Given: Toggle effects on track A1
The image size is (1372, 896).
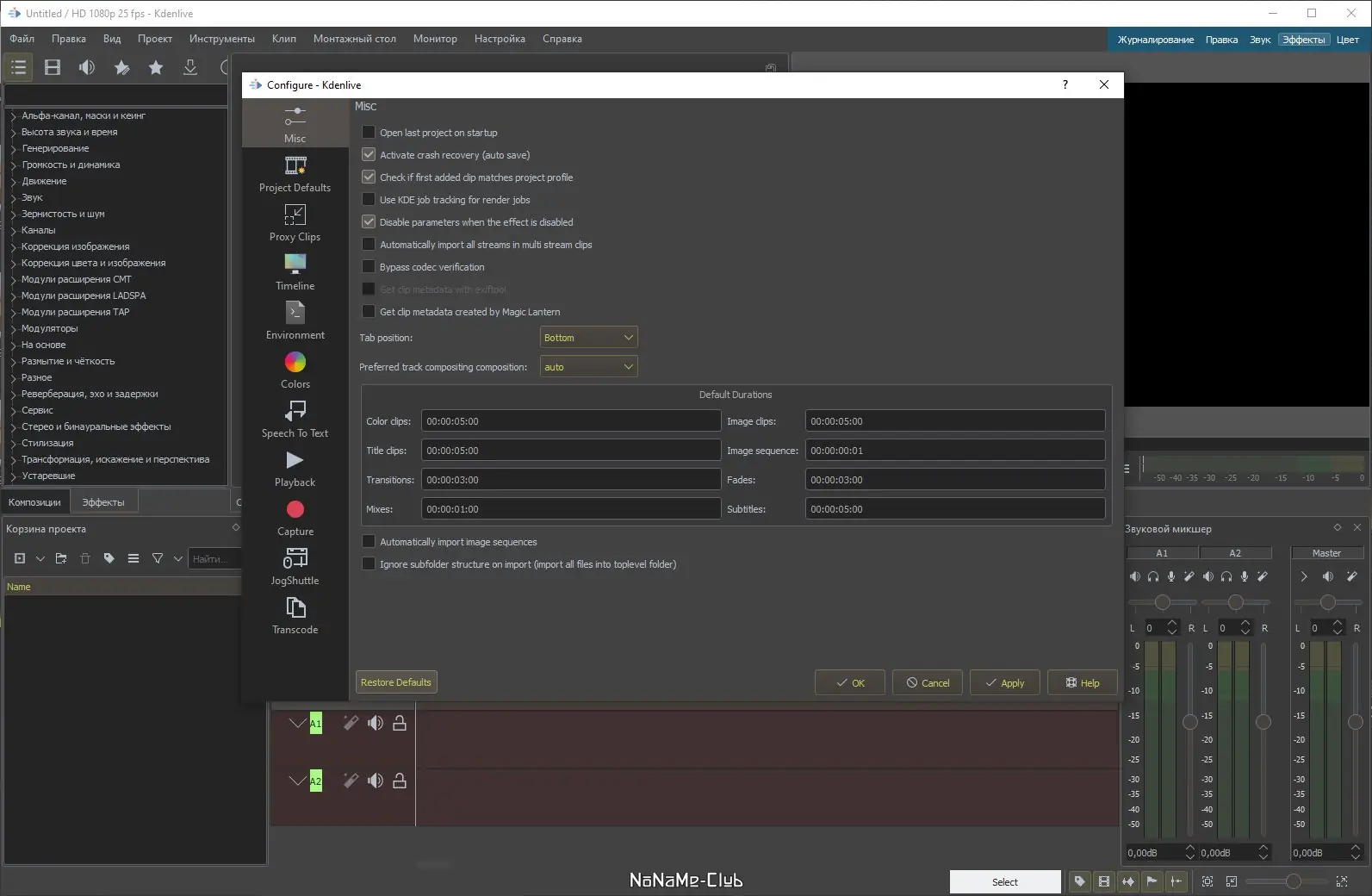Looking at the screenshot, I should [351, 723].
